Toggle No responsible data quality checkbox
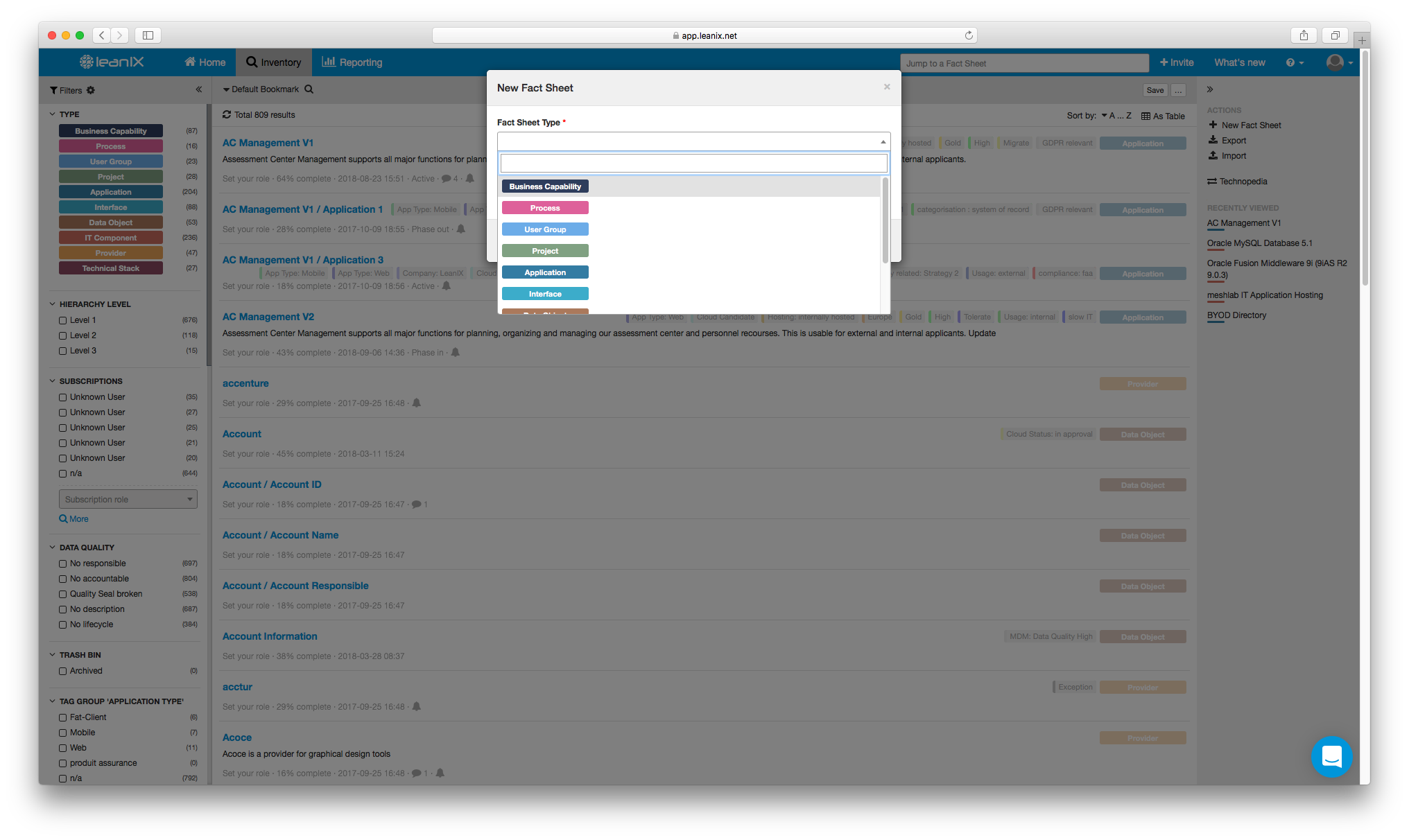This screenshot has height=840, width=1409. [63, 564]
